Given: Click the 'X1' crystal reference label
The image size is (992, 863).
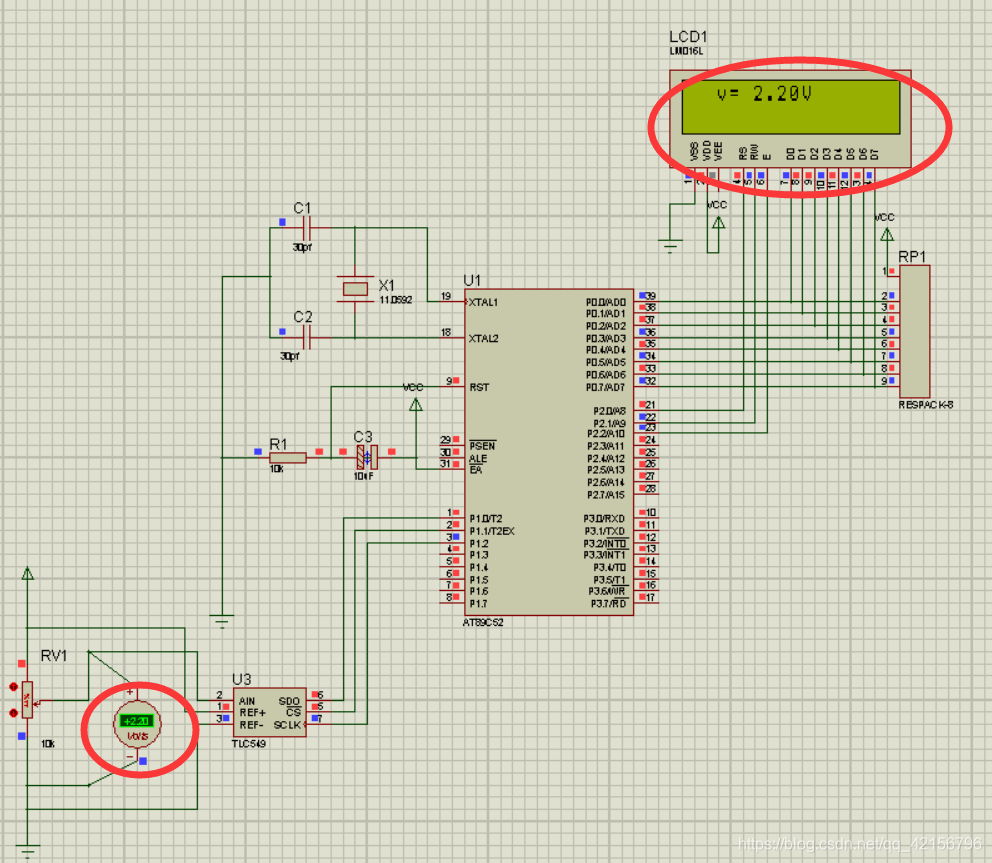Looking at the screenshot, I should tap(386, 285).
